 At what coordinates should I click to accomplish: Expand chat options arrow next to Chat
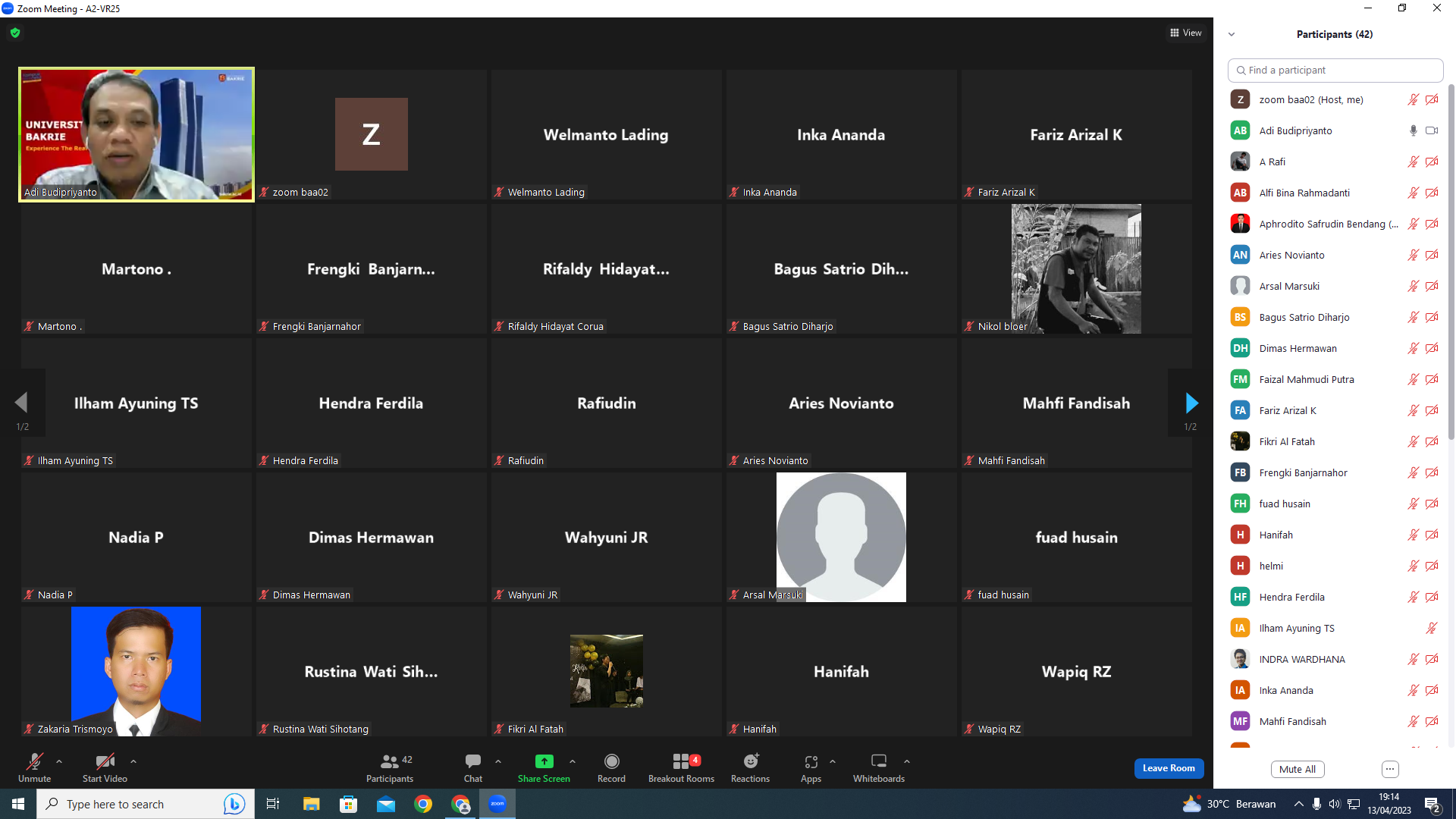click(x=498, y=761)
